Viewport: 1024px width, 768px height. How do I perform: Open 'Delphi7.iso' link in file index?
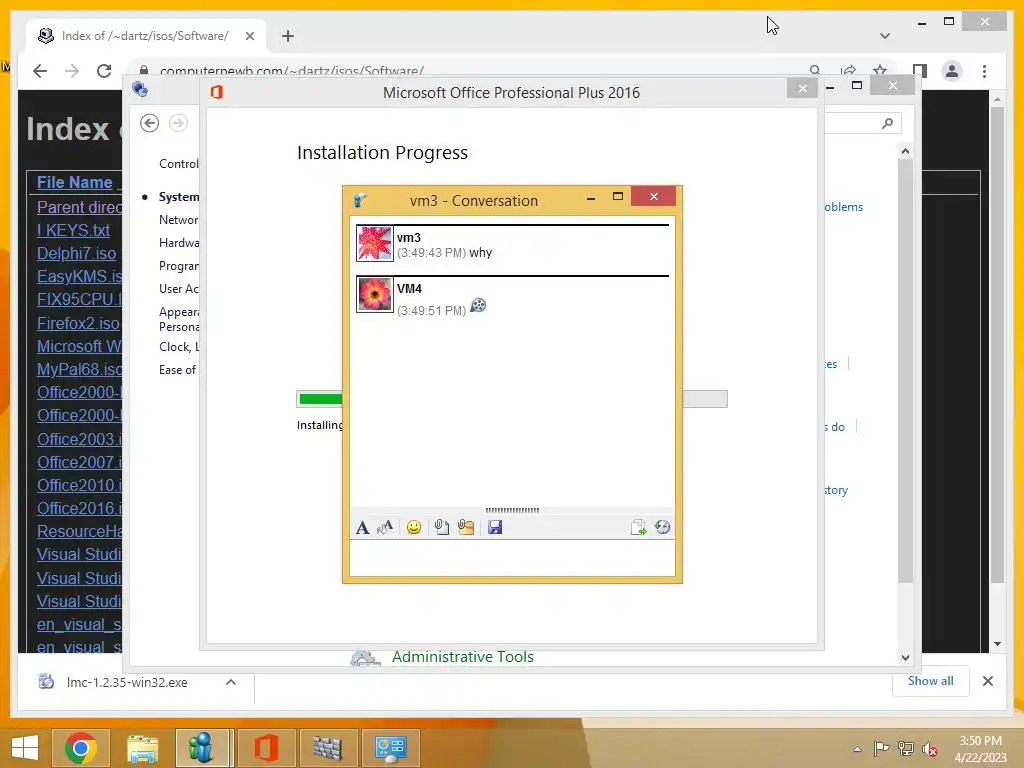click(76, 253)
